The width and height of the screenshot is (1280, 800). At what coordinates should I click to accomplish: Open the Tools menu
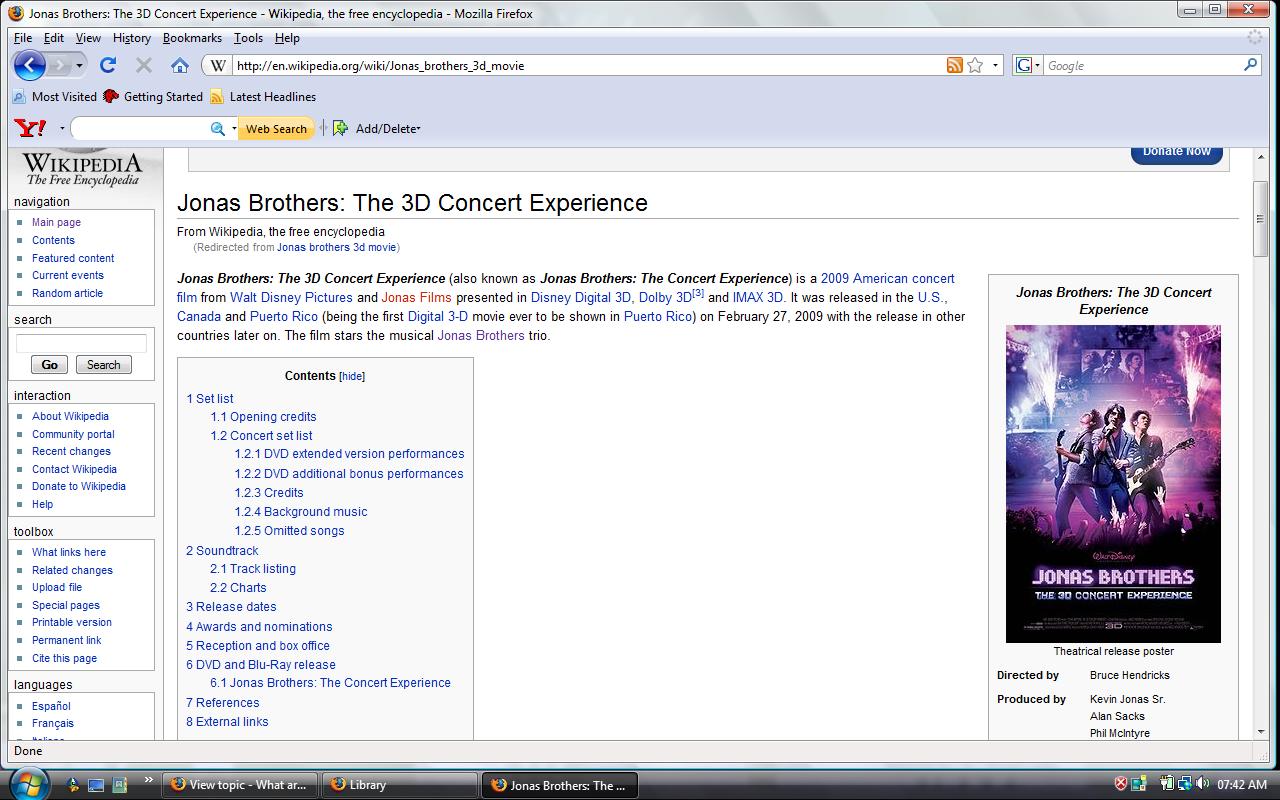coord(248,38)
